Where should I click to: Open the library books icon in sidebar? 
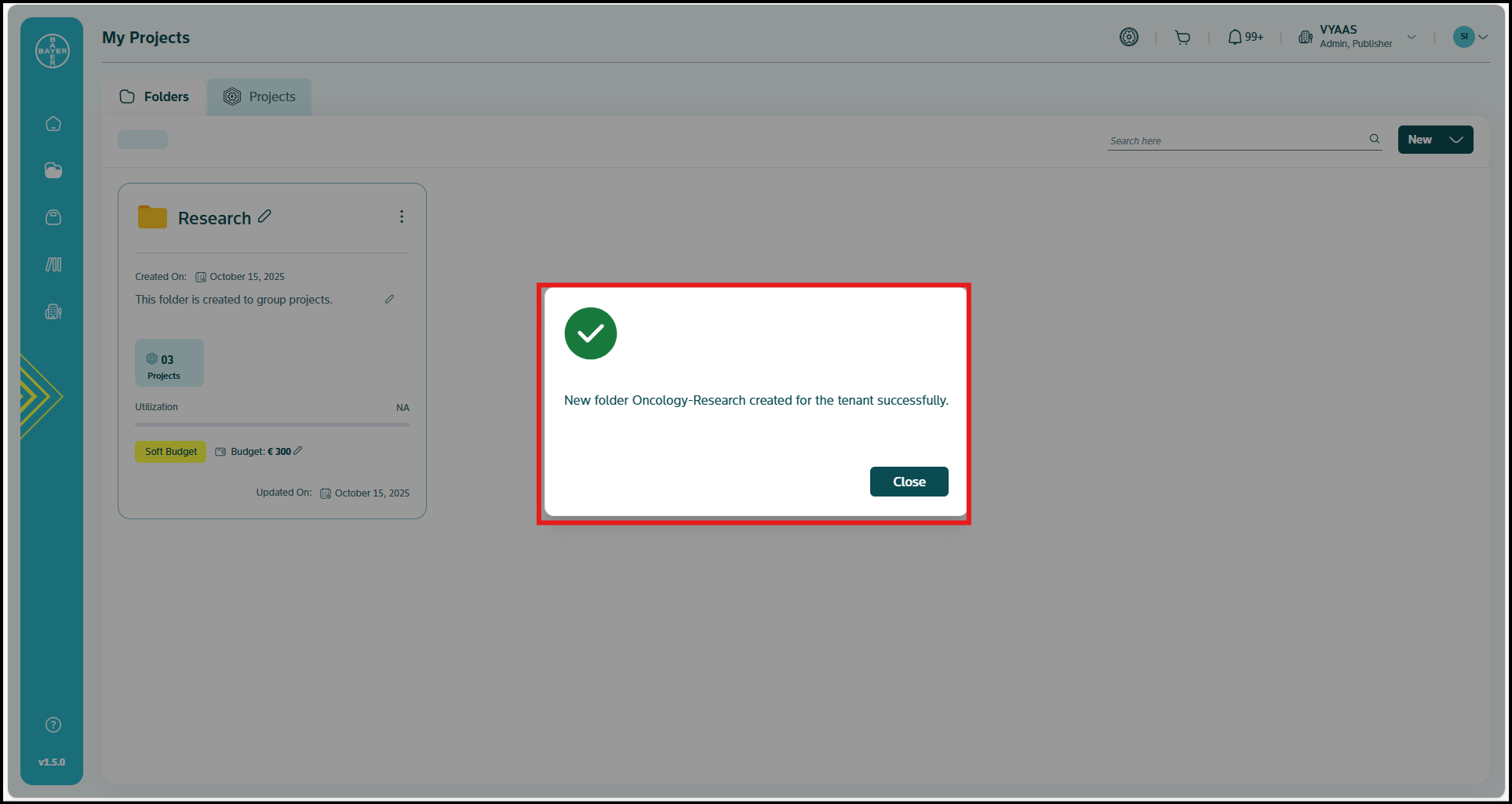pyautogui.click(x=53, y=264)
